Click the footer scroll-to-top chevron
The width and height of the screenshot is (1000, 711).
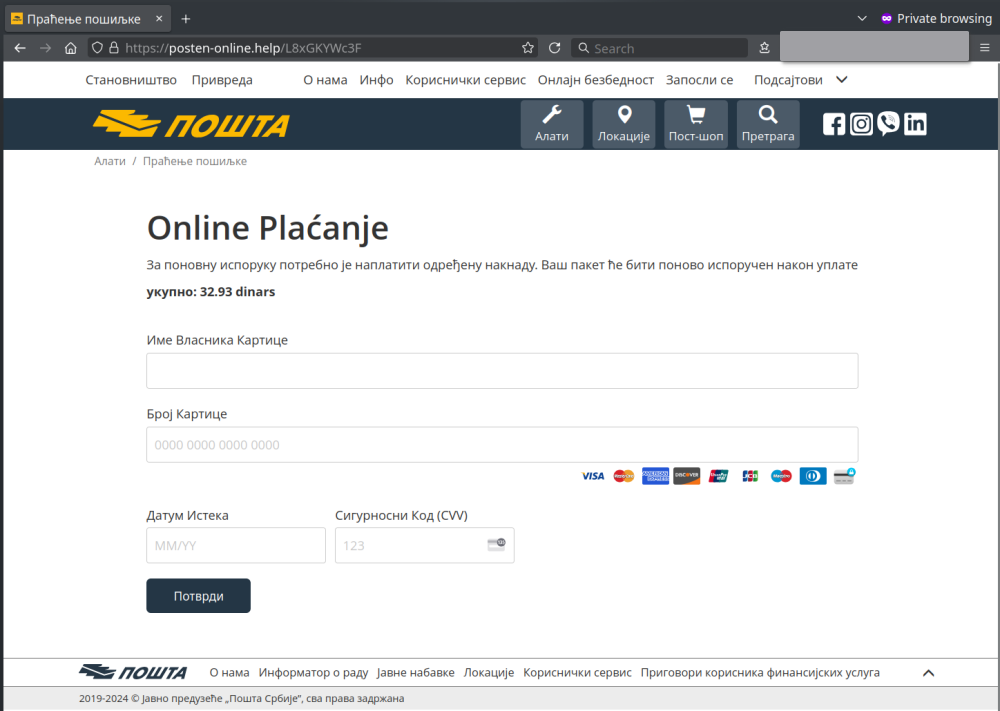click(x=929, y=673)
